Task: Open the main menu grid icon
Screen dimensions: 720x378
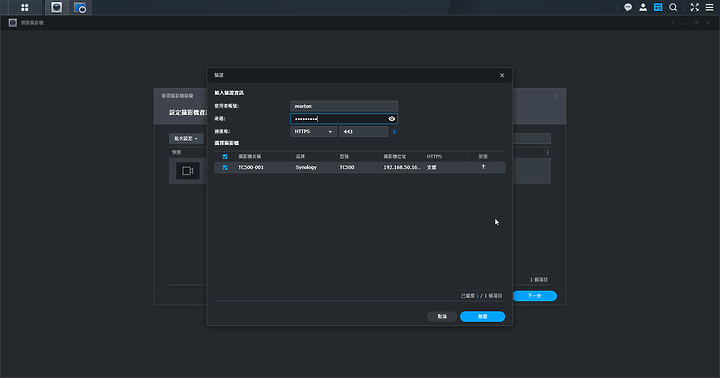Action: click(25, 7)
